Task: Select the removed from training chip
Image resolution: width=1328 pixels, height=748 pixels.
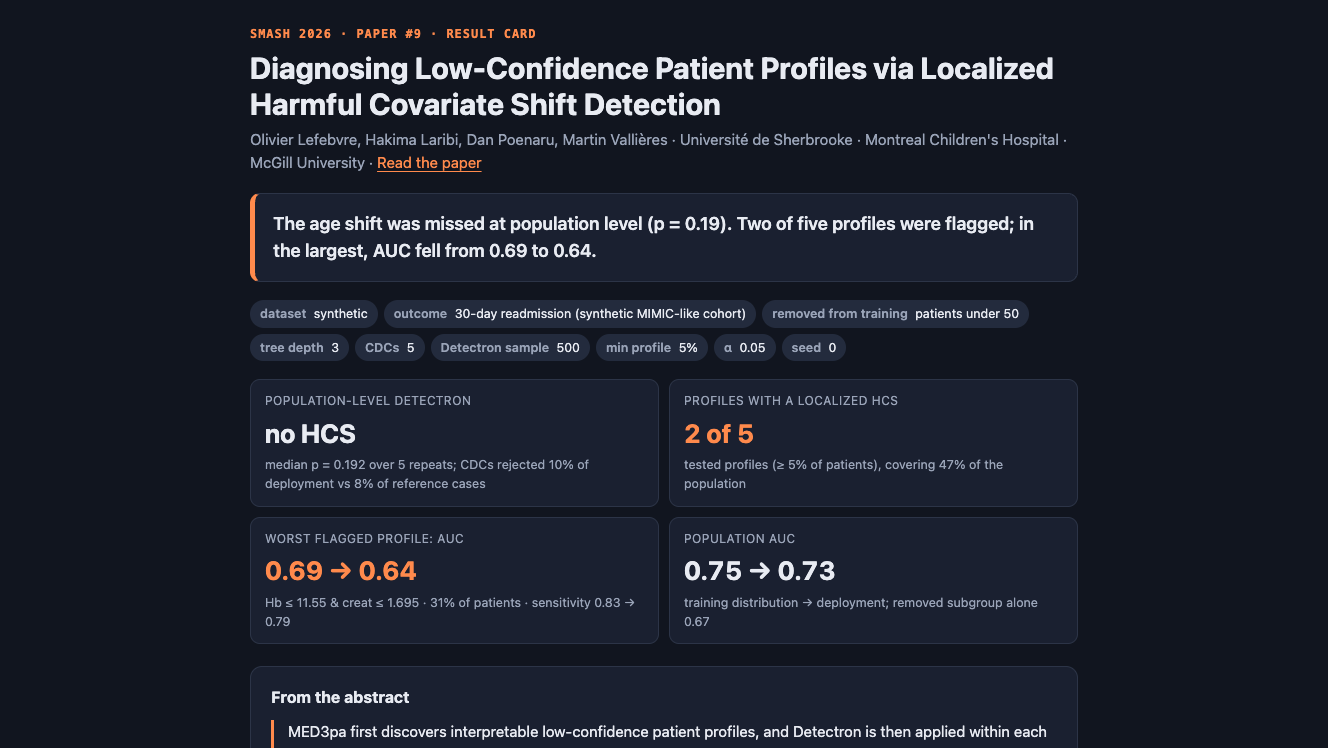Action: pyautogui.click(x=895, y=314)
